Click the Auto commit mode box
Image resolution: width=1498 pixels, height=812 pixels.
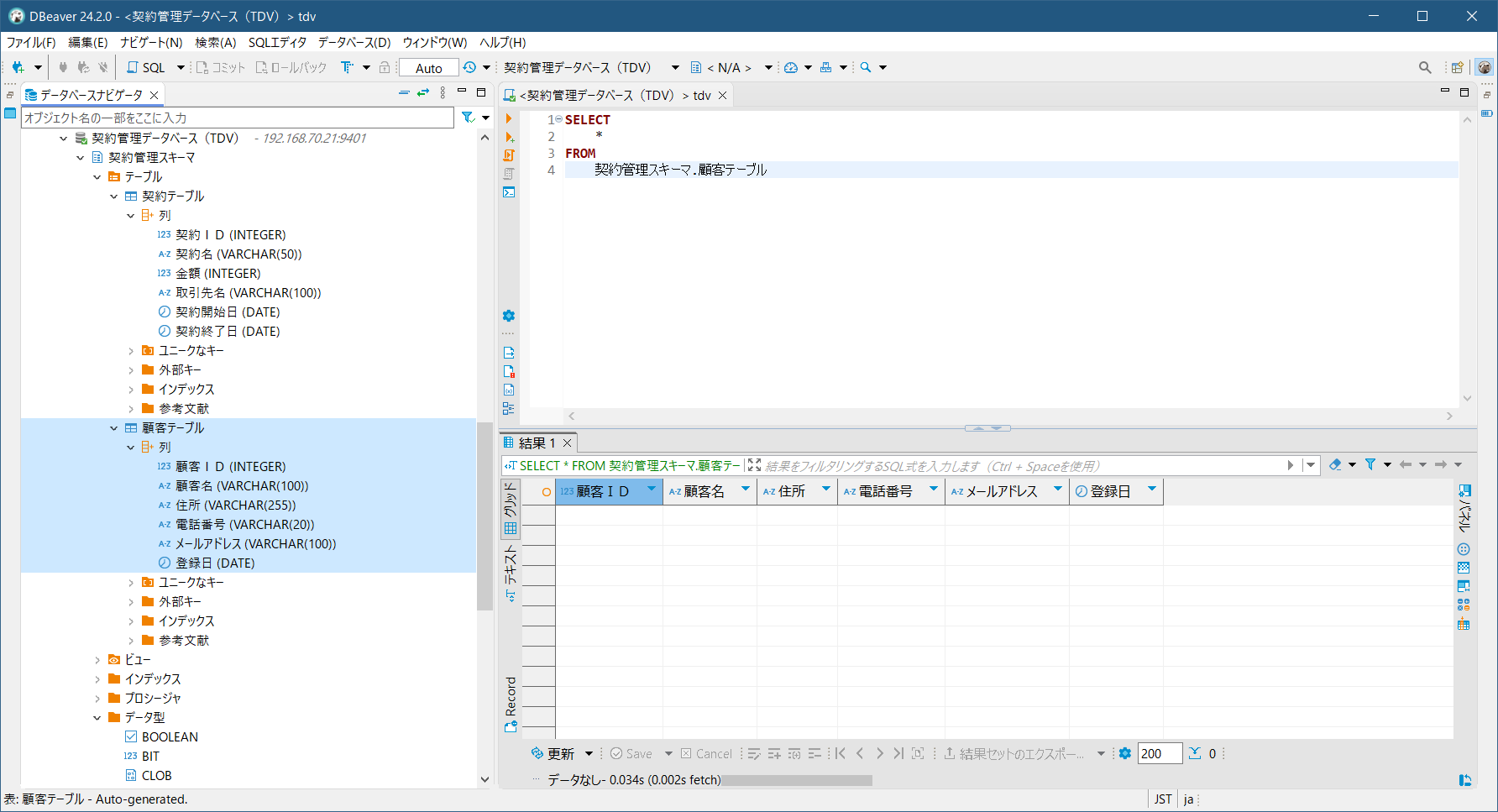tap(428, 68)
